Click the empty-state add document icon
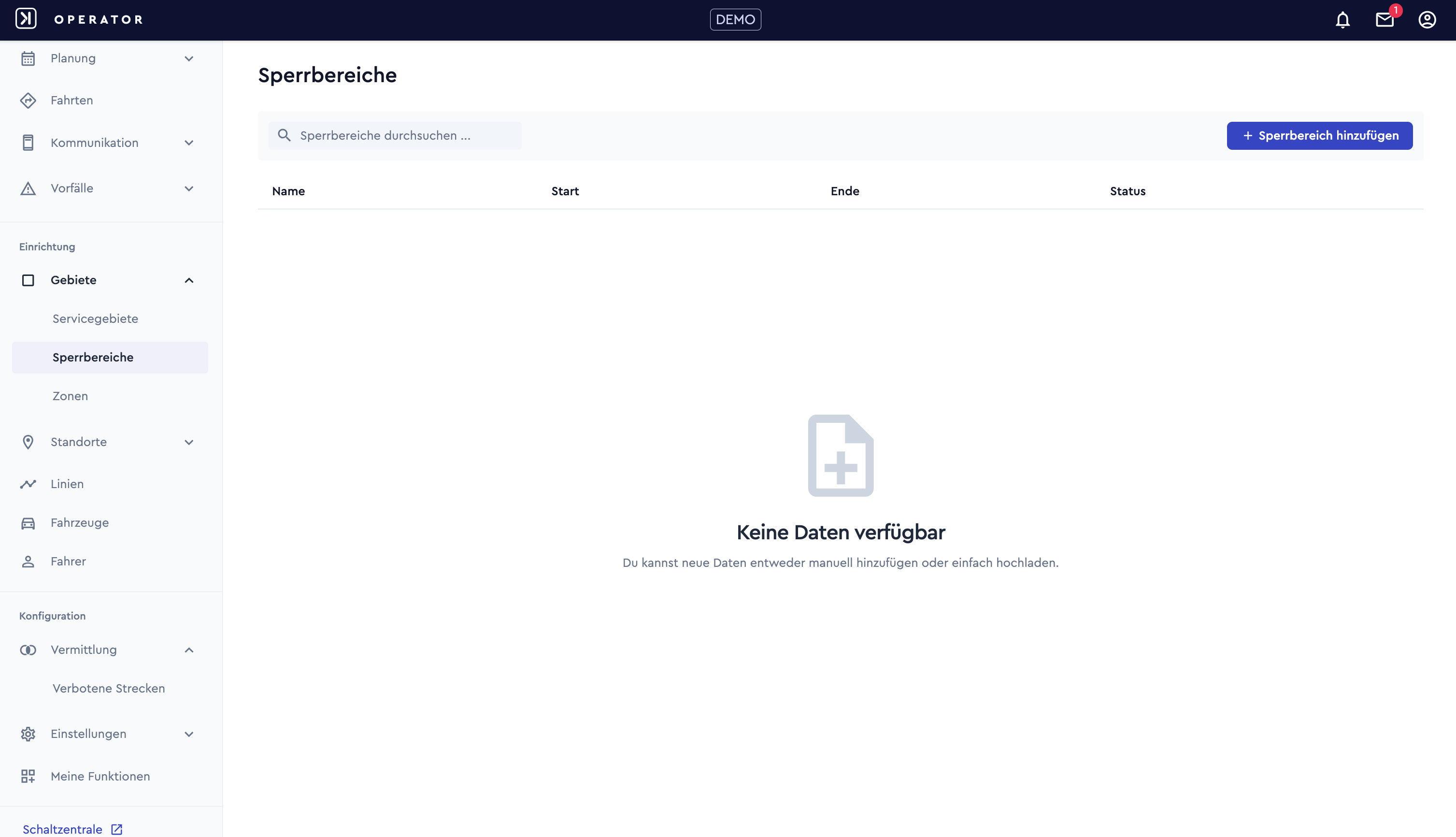This screenshot has height=837, width=1456. point(841,455)
